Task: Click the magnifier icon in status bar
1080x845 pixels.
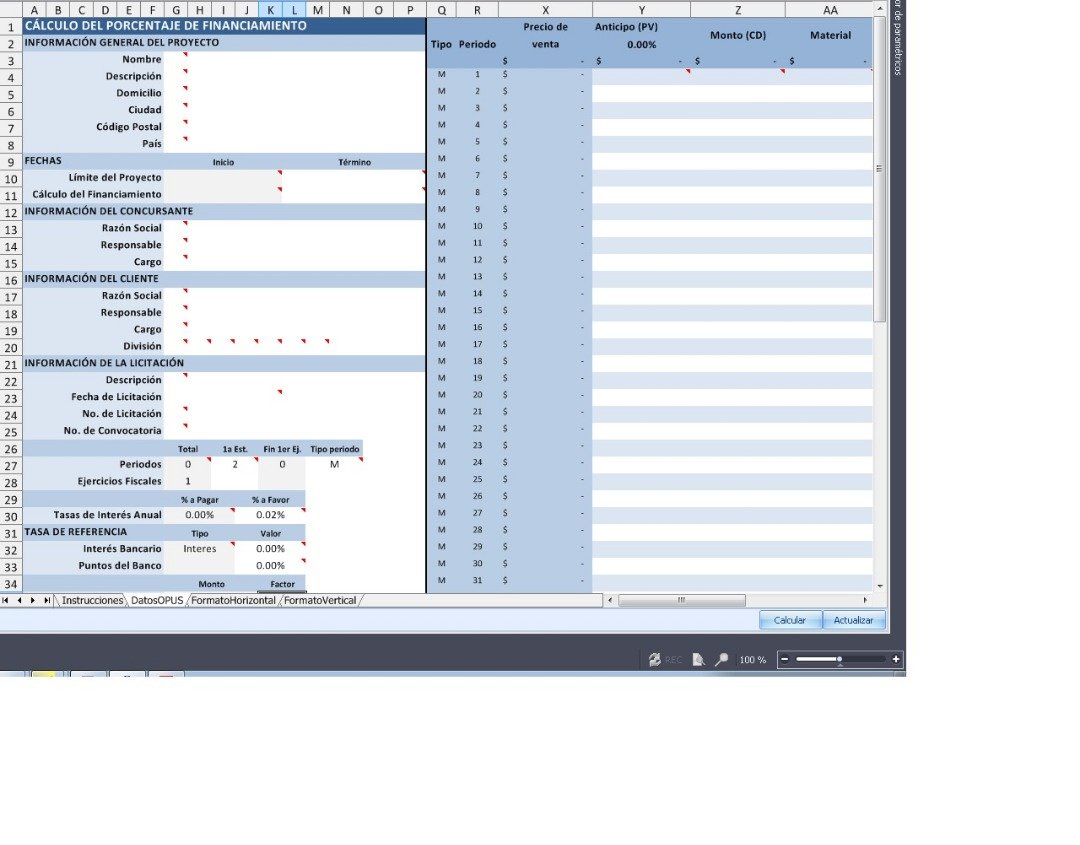Action: pyautogui.click(x=721, y=660)
